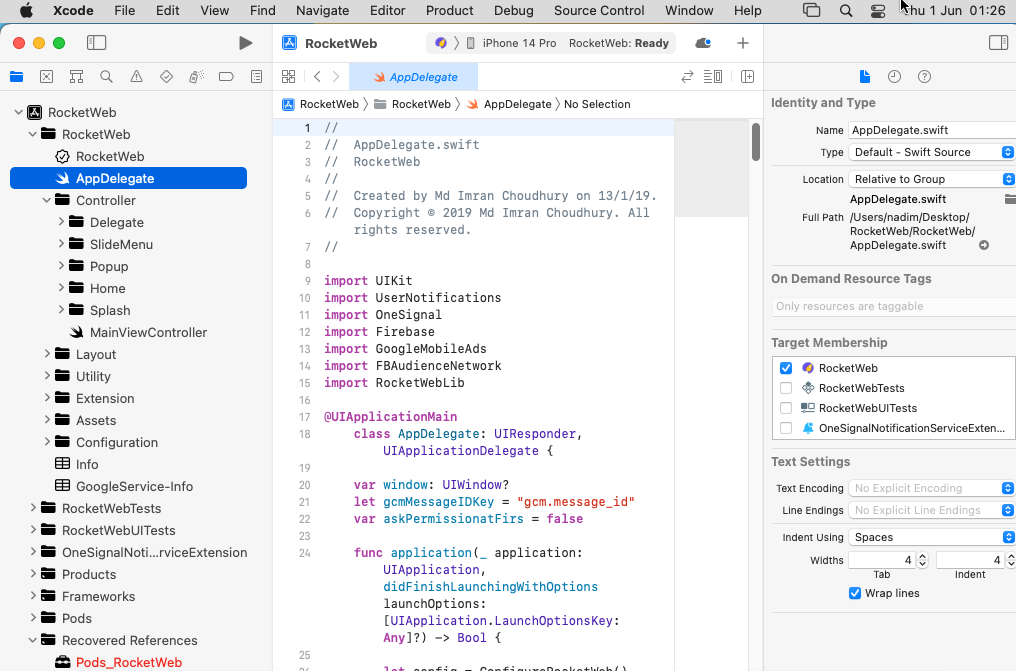Open the Type dropdown Default - Swift Source

(x=932, y=152)
